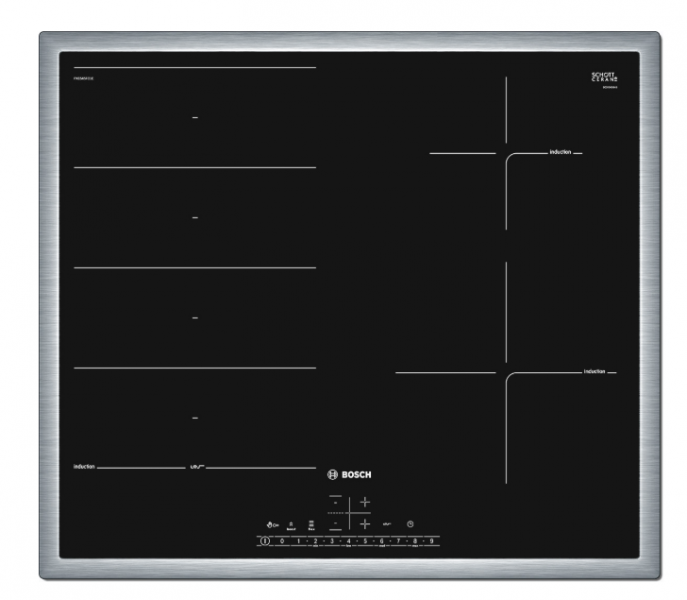Set heat level 5 on the slider
The height and width of the screenshot is (600, 687).
pyautogui.click(x=365, y=541)
